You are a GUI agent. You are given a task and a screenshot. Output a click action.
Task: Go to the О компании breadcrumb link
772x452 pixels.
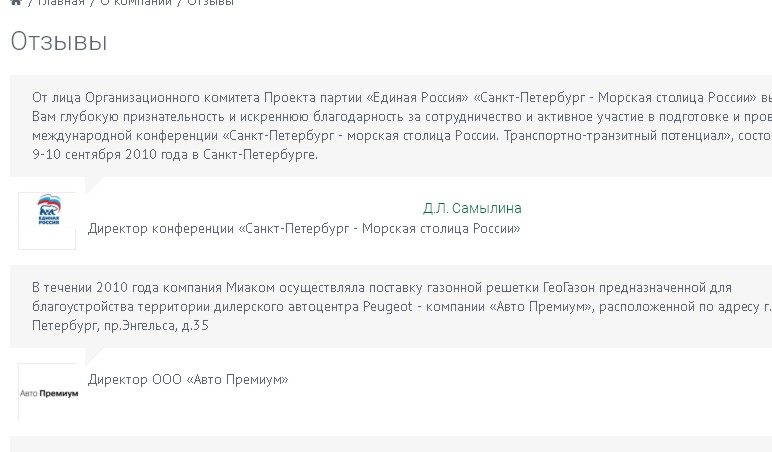(136, 2)
